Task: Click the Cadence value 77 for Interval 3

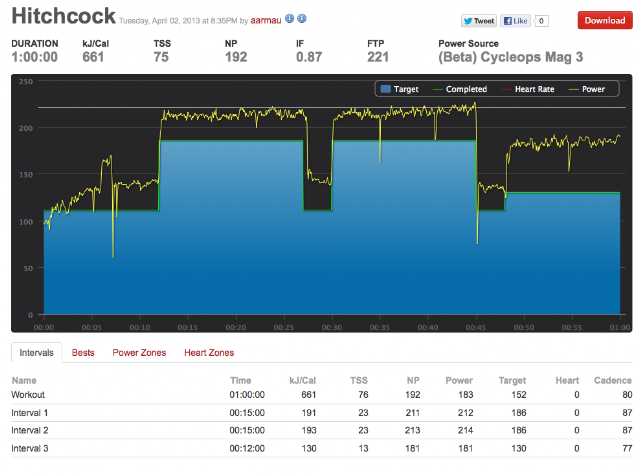Action: (x=627, y=448)
